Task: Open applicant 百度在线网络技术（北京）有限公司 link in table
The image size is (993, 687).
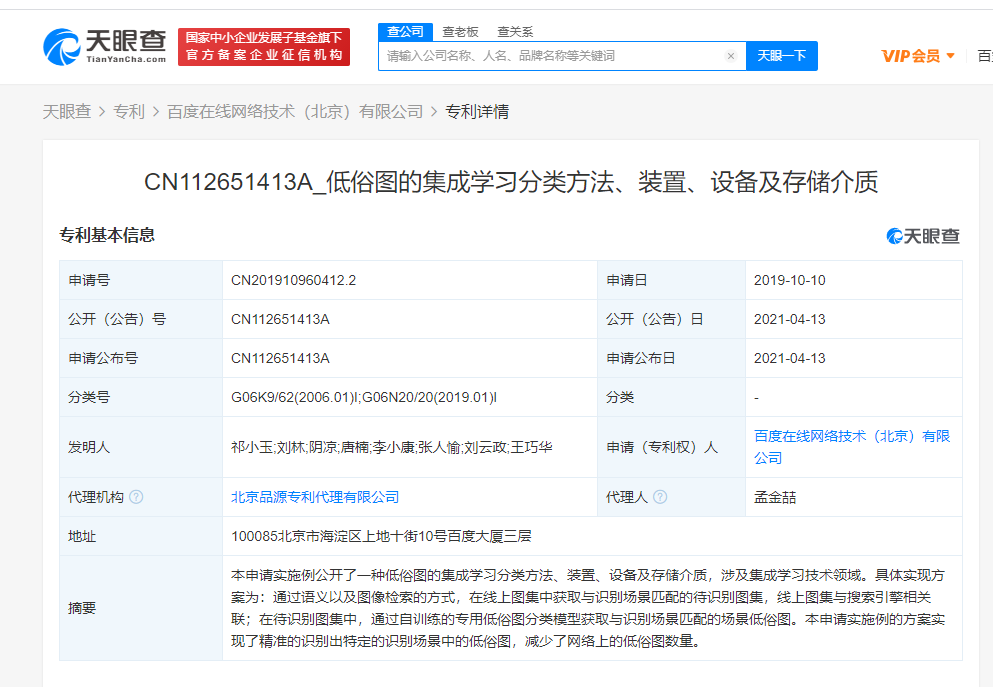Action: (x=851, y=447)
